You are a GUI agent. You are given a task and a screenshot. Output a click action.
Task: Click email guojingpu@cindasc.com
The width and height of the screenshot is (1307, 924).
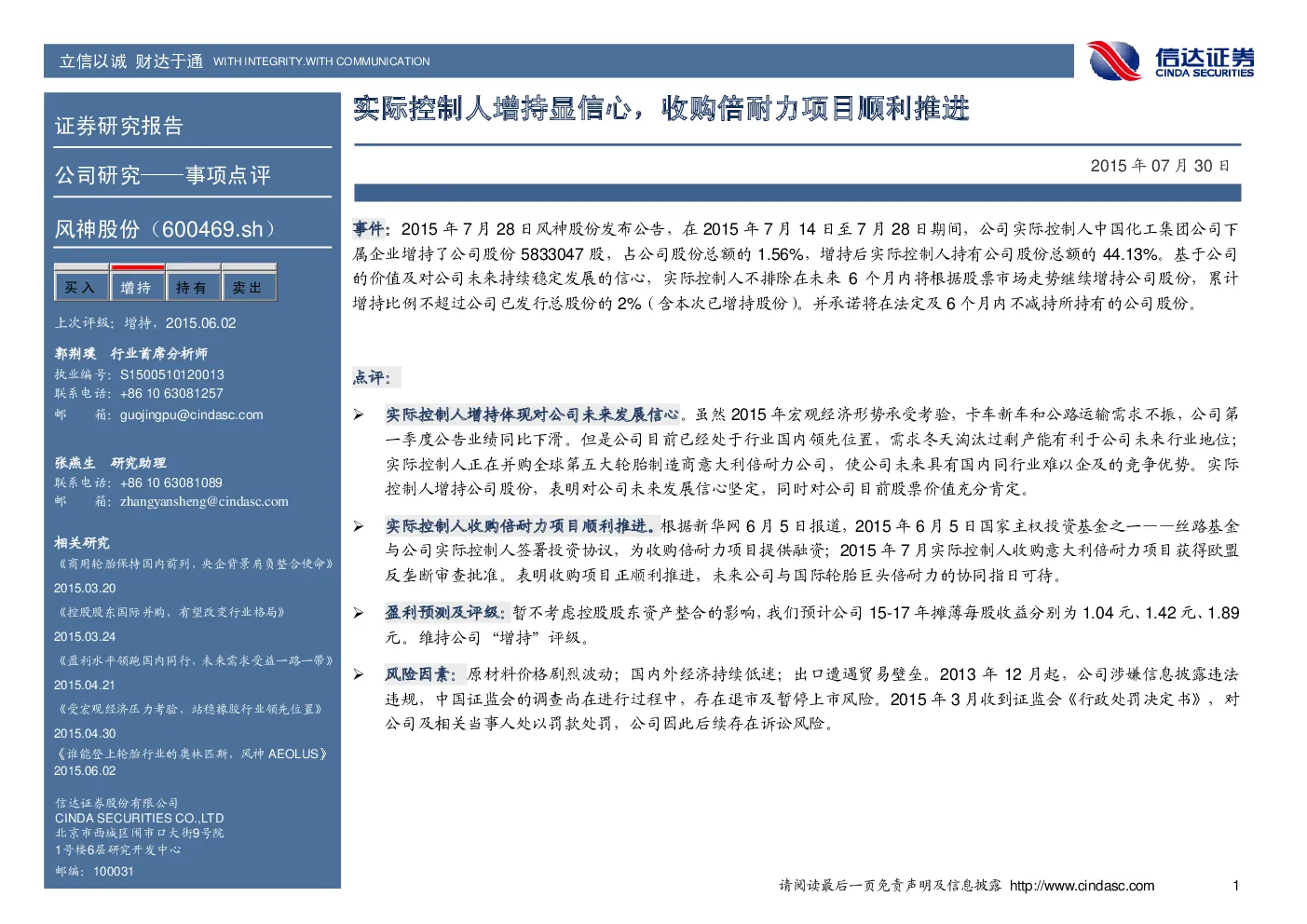pos(191,414)
